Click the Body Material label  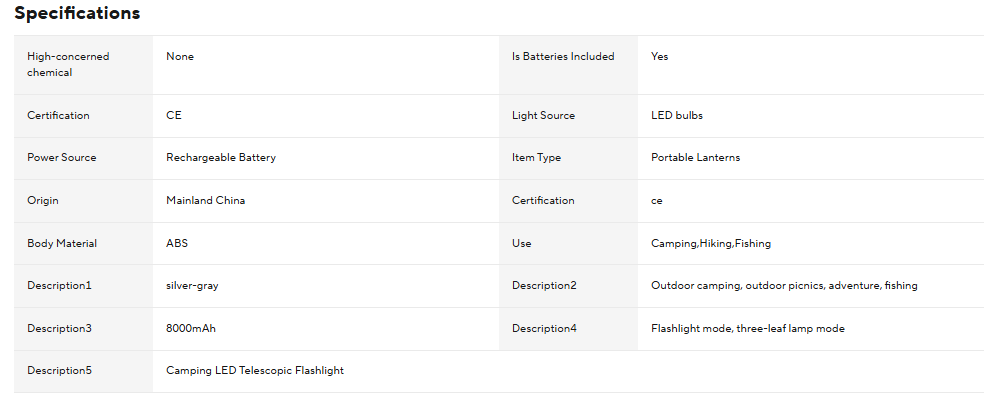coord(62,244)
